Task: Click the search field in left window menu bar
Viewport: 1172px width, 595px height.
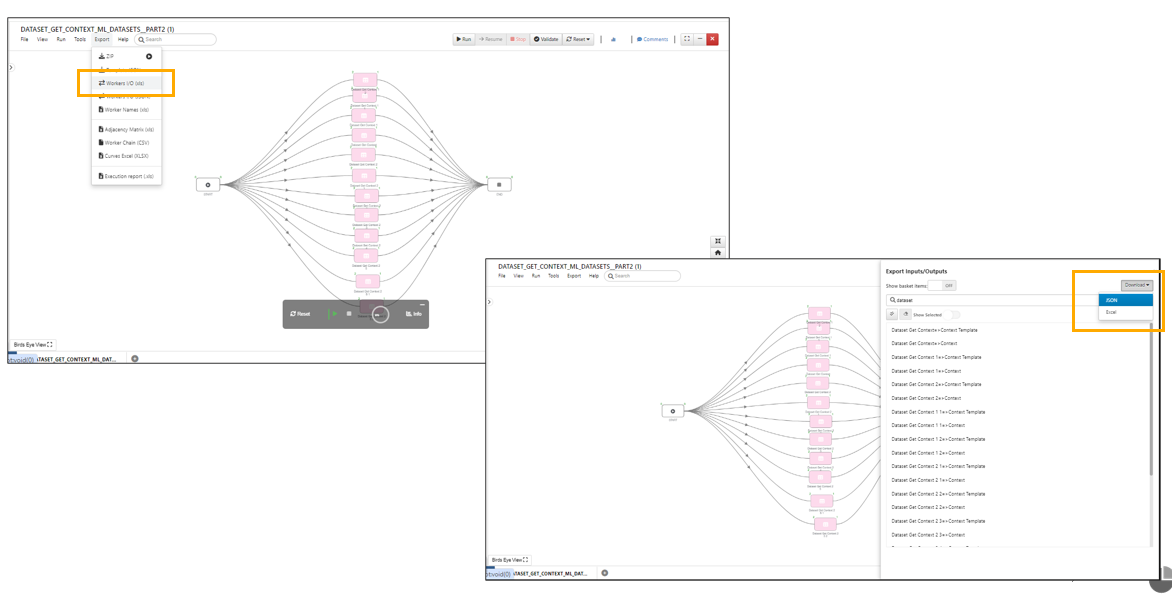Action: [x=178, y=39]
